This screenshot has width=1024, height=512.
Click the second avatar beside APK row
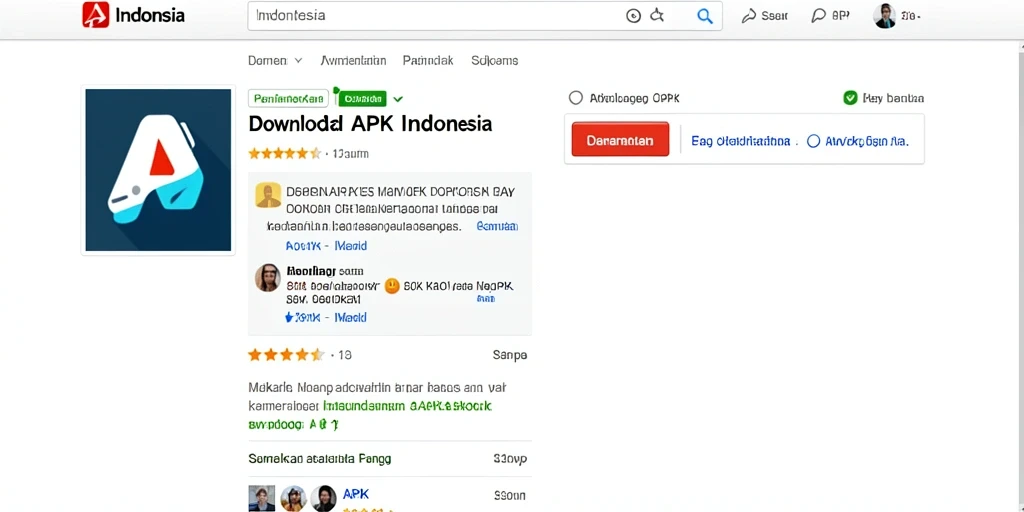click(293, 498)
